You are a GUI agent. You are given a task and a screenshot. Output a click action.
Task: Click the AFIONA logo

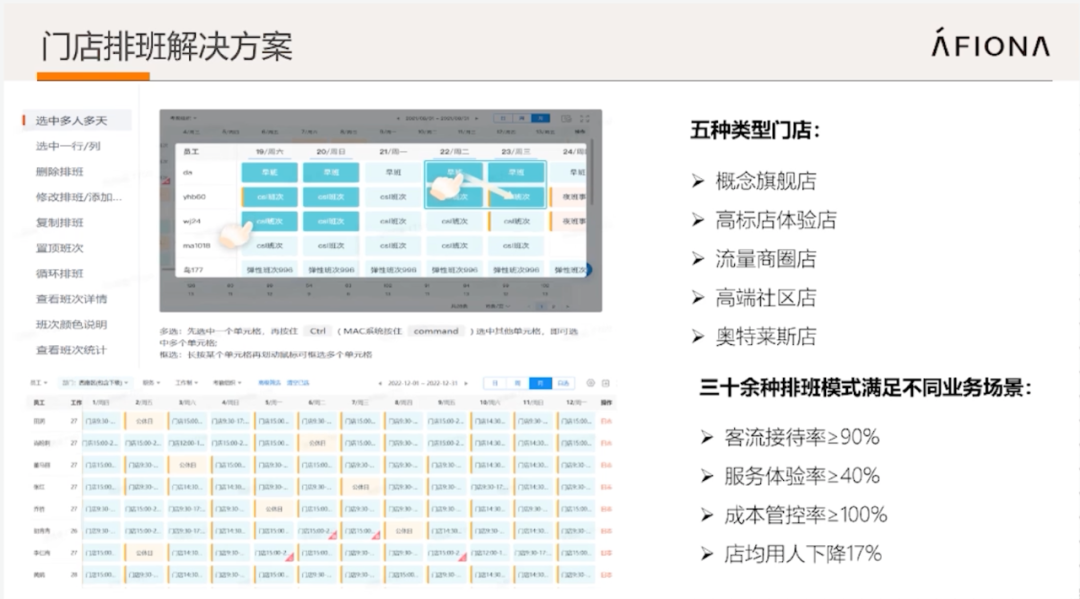(x=991, y=43)
